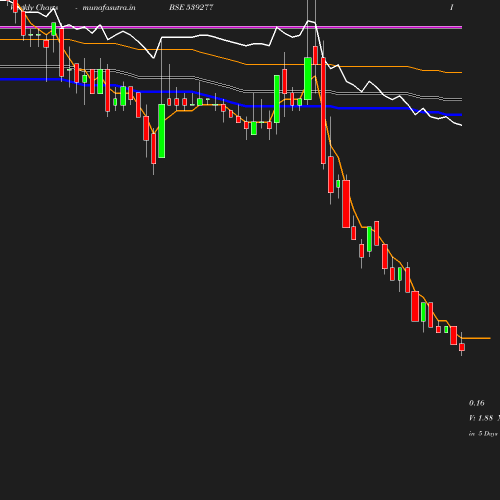Click the '0.16' price value

point(477,403)
